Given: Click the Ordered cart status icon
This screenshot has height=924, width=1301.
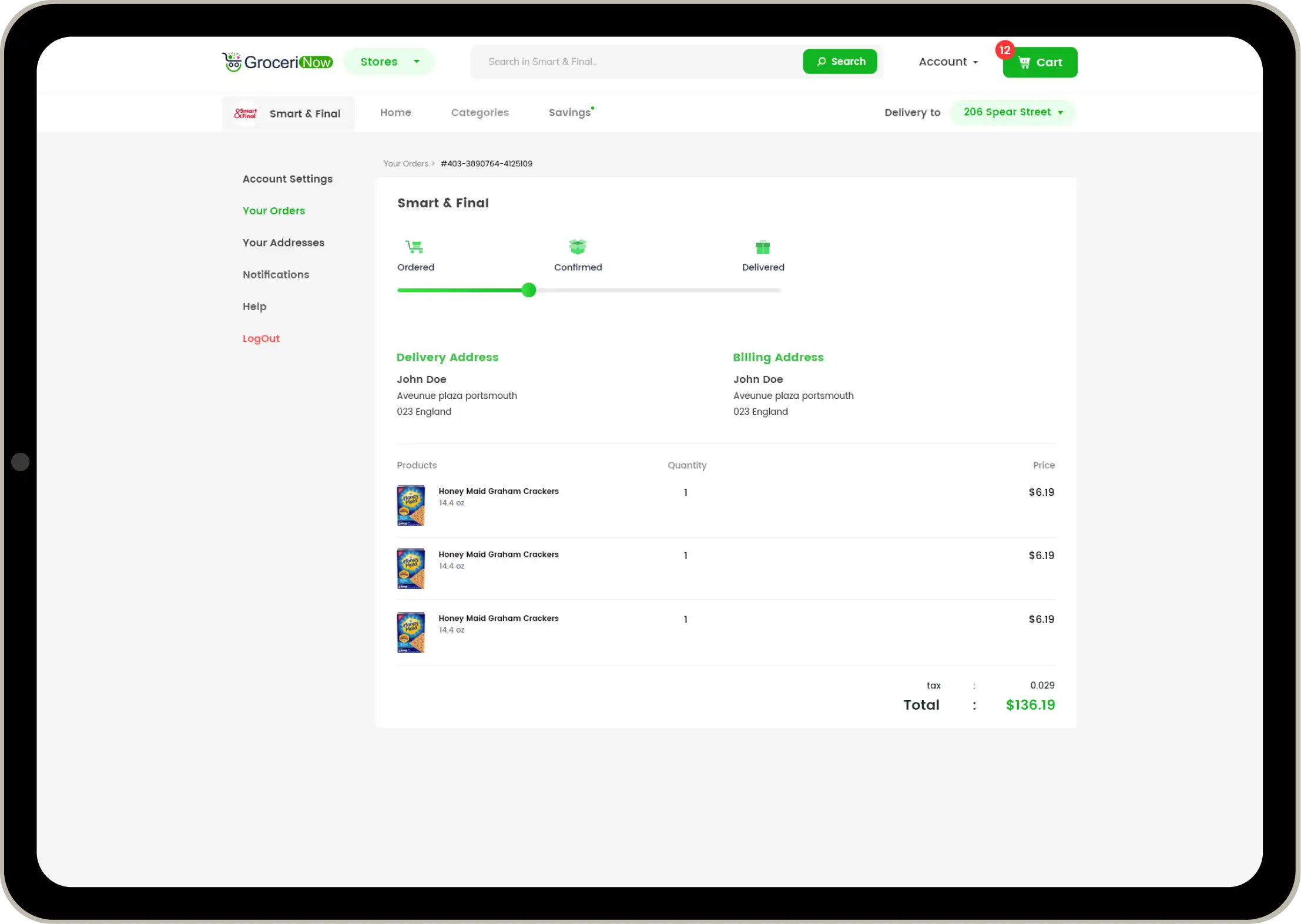Looking at the screenshot, I should click(414, 247).
